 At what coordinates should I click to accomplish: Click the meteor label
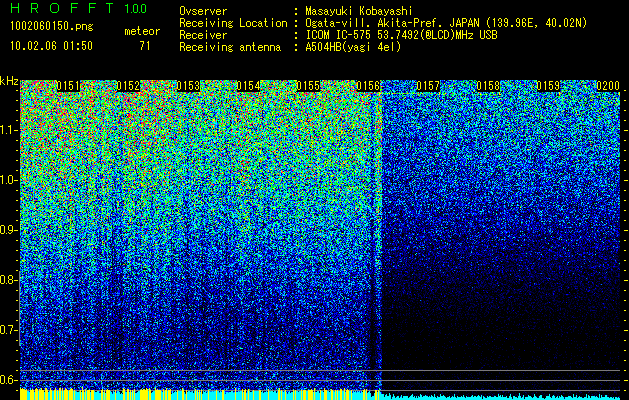pyautogui.click(x=142, y=31)
